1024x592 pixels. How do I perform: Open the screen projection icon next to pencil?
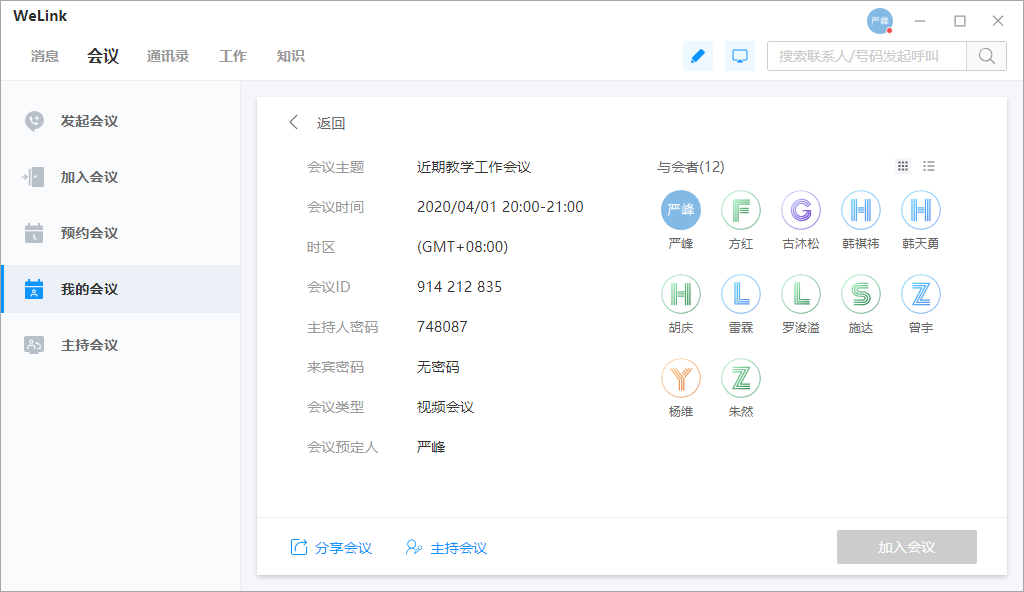pyautogui.click(x=740, y=56)
